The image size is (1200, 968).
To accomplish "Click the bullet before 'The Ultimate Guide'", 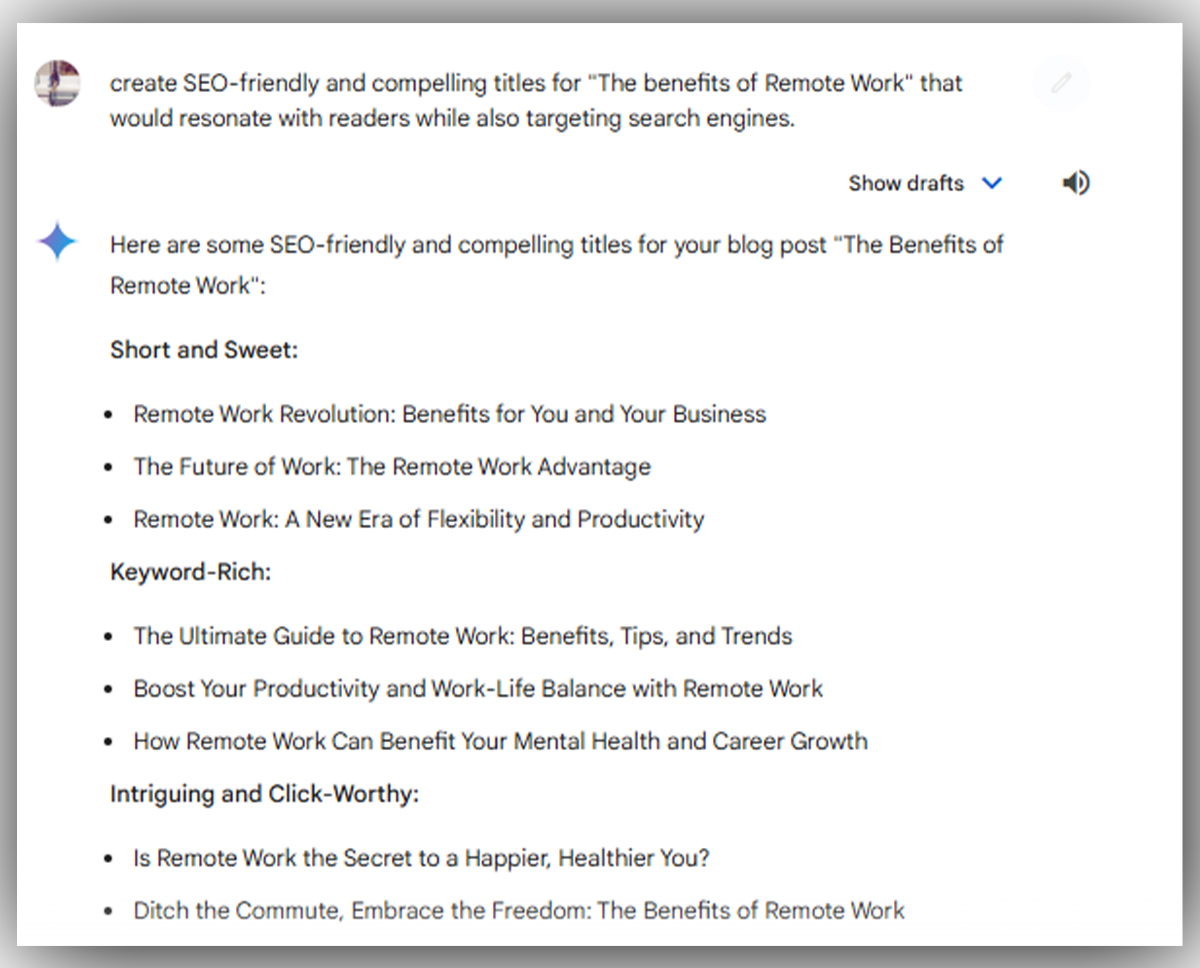I will coord(109,637).
